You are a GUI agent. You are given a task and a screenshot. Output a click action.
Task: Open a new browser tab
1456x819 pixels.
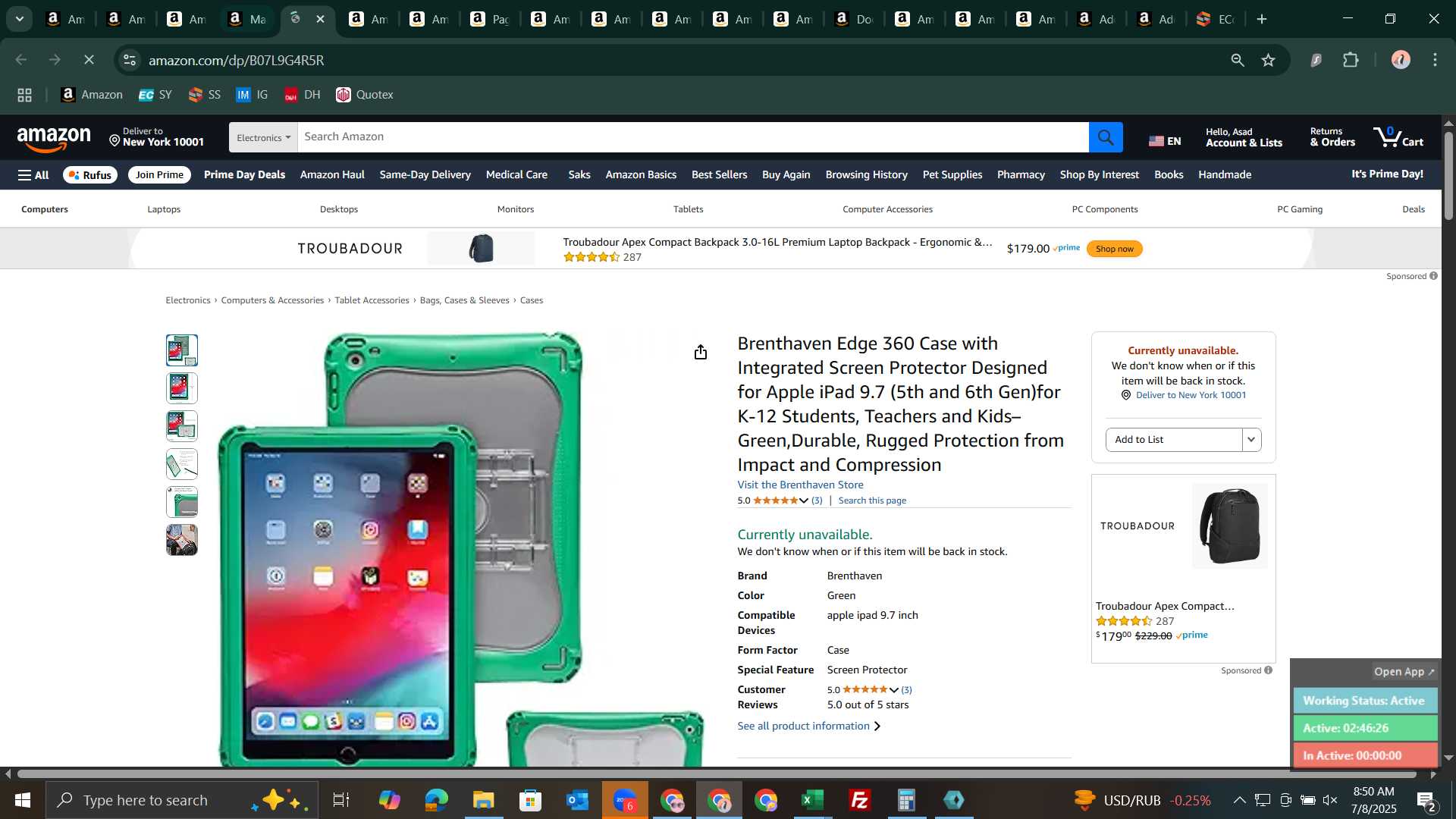1262,19
